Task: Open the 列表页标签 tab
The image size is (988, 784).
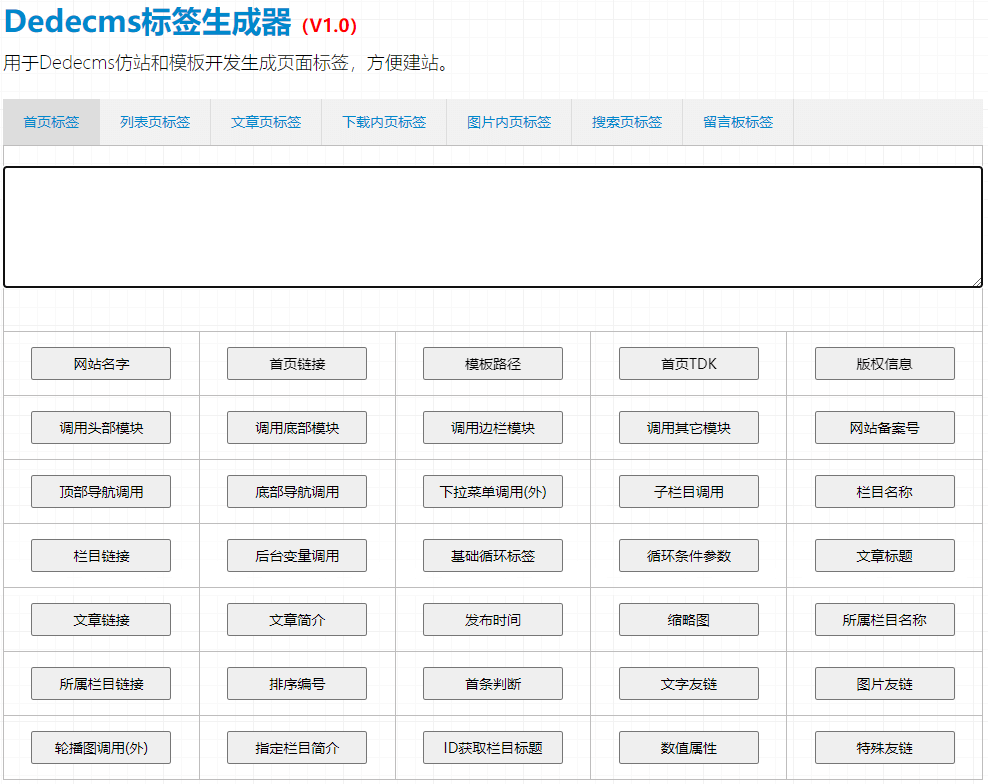Action: (155, 122)
